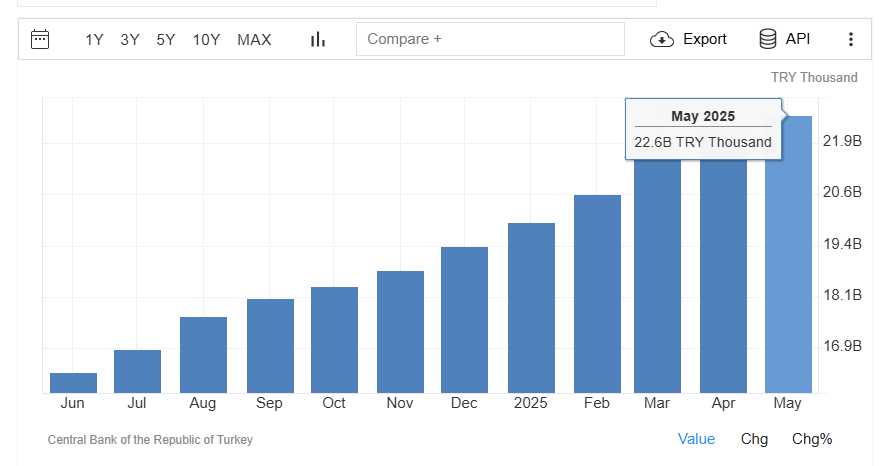The height and width of the screenshot is (466, 879).
Task: Select the 1Y time range
Action: (94, 40)
